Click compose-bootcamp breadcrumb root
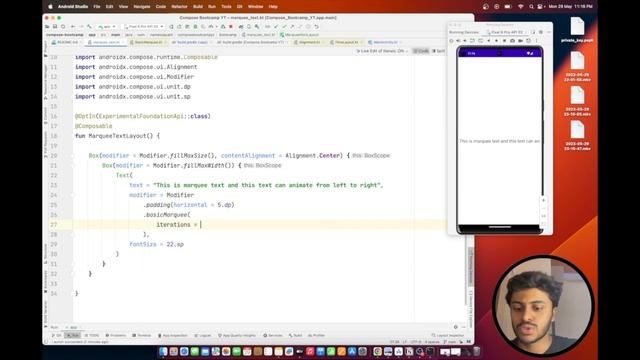 (x=64, y=35)
